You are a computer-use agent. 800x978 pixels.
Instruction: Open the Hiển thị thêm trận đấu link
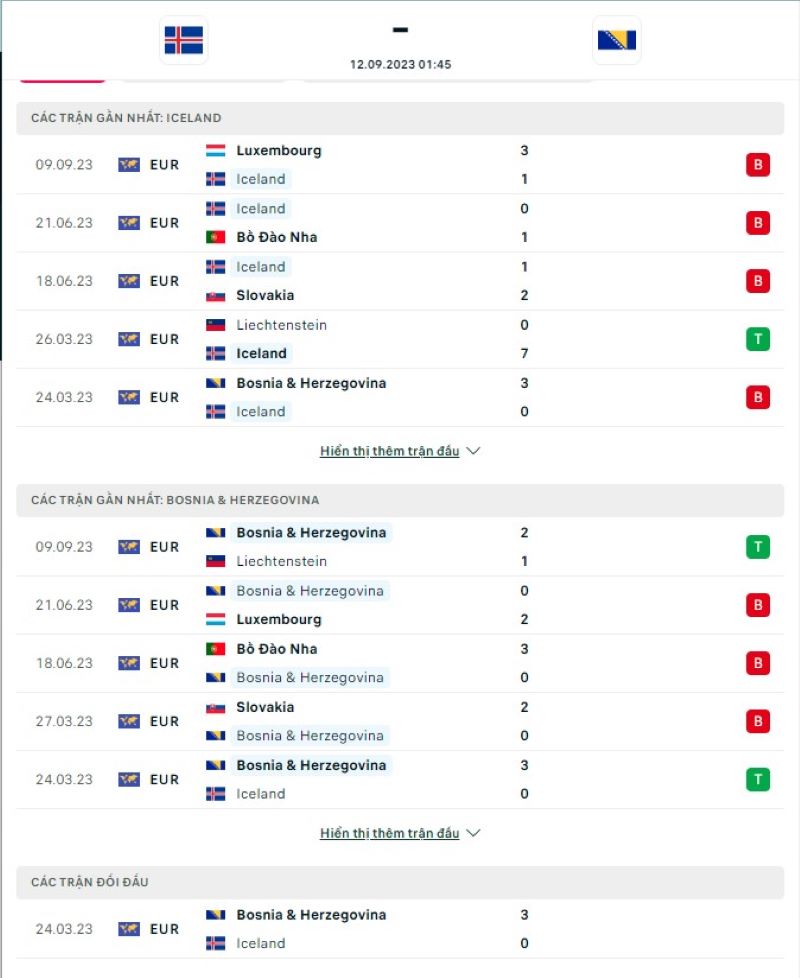(x=390, y=450)
